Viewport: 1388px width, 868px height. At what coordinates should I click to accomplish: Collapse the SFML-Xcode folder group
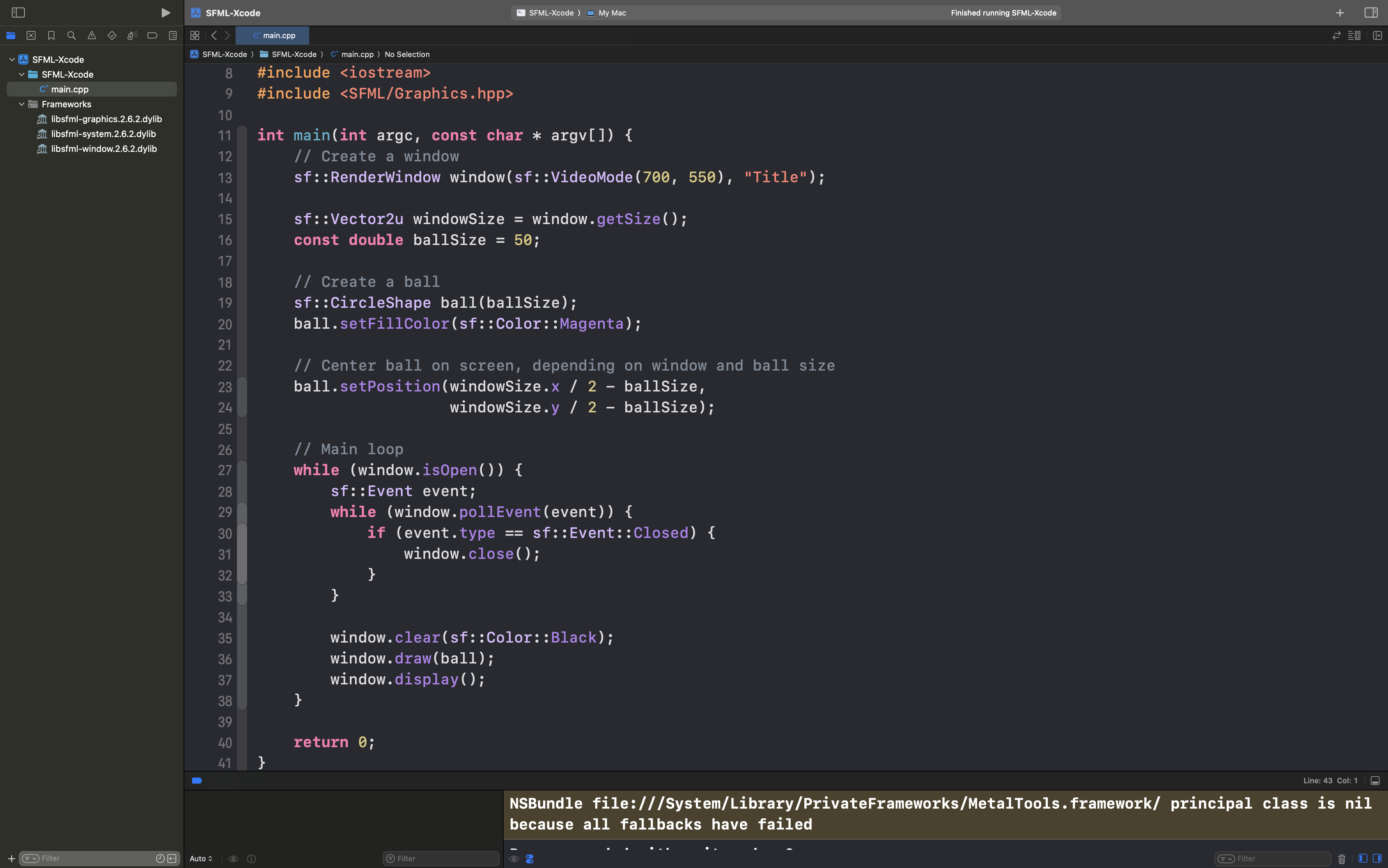[22, 75]
